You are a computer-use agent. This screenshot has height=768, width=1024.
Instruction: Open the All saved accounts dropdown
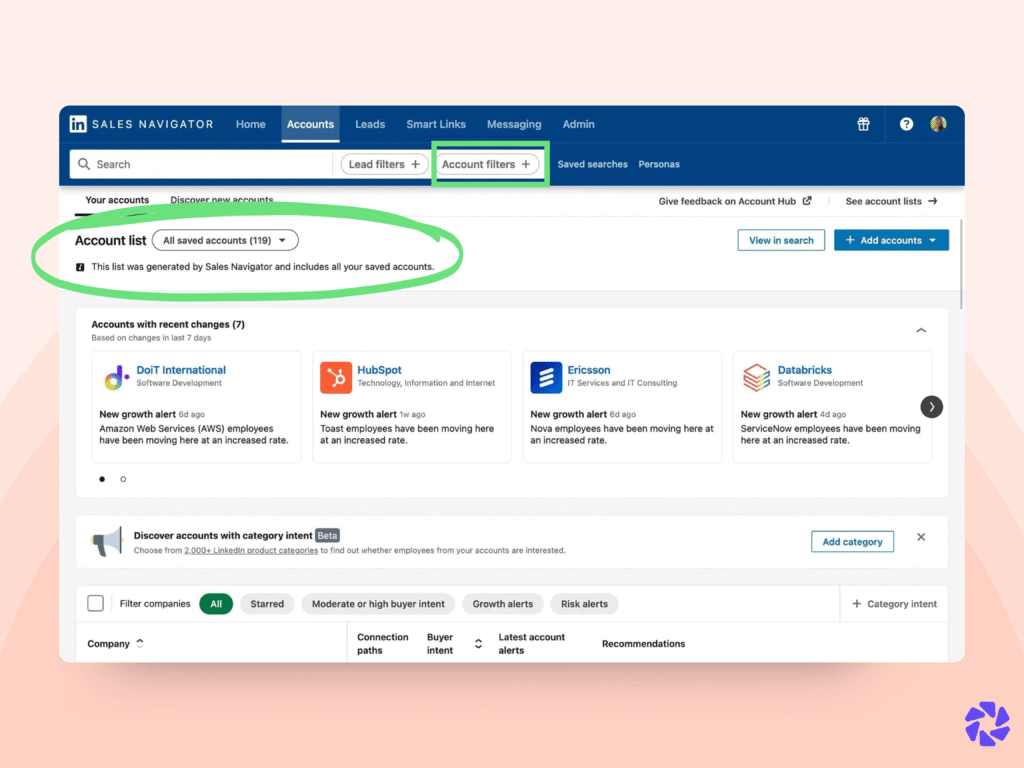pyautogui.click(x=225, y=240)
